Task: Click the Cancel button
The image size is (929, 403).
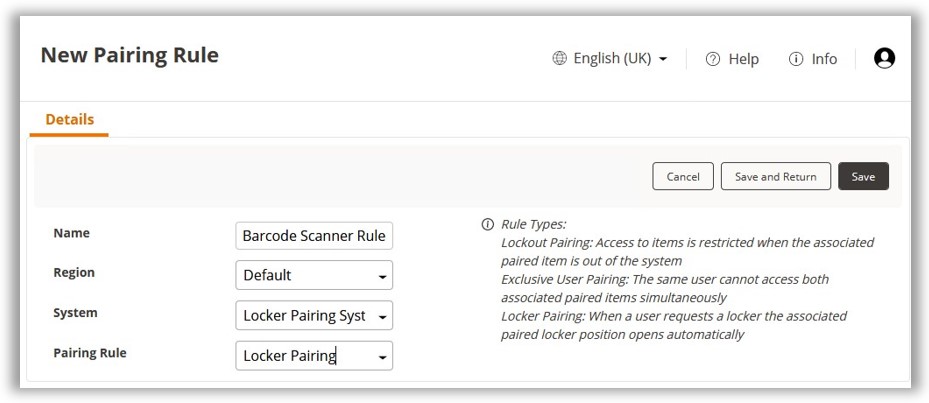Action: pyautogui.click(x=683, y=176)
